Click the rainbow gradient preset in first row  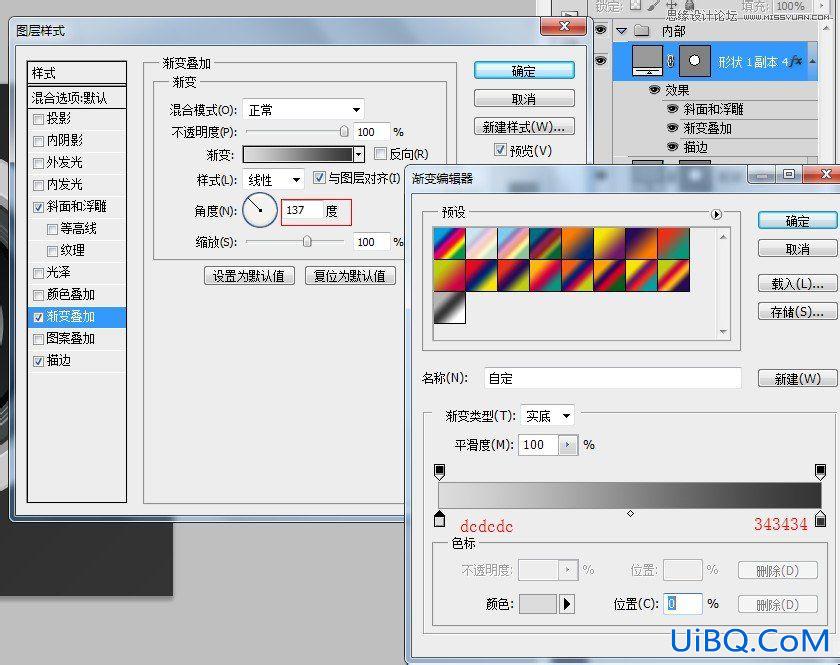pos(449,243)
